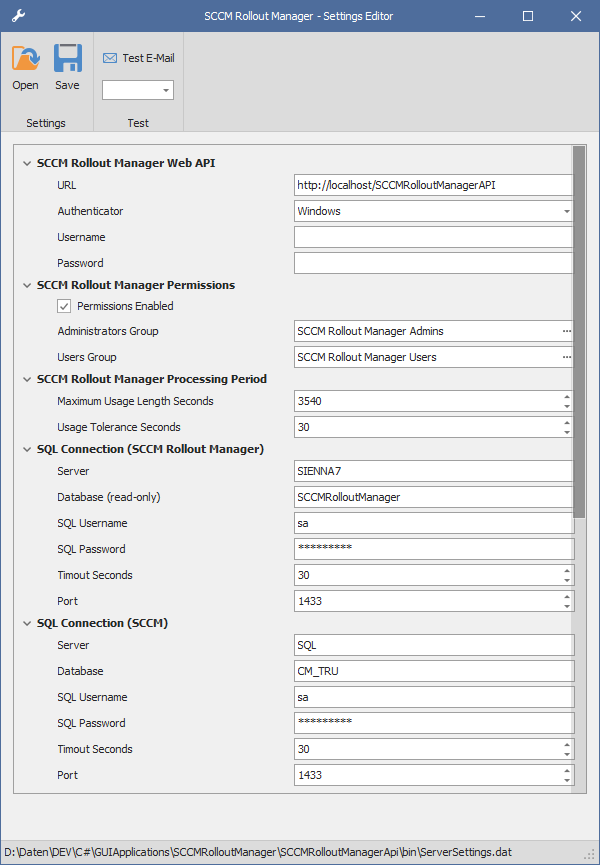The width and height of the screenshot is (600, 865).
Task: Open a settings file with Open icon
Action: [x=25, y=68]
